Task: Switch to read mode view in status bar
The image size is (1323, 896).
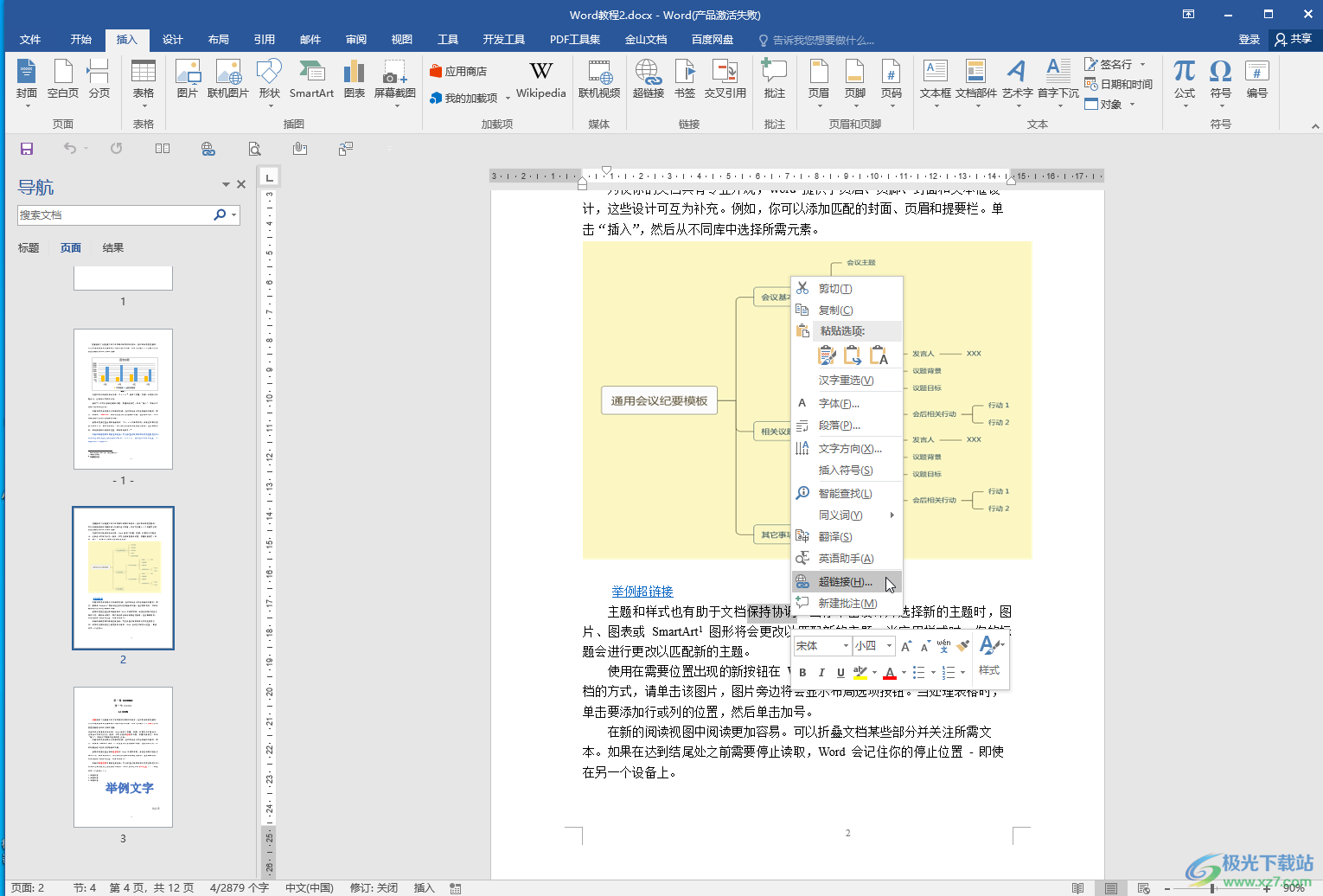Action: 1077,887
